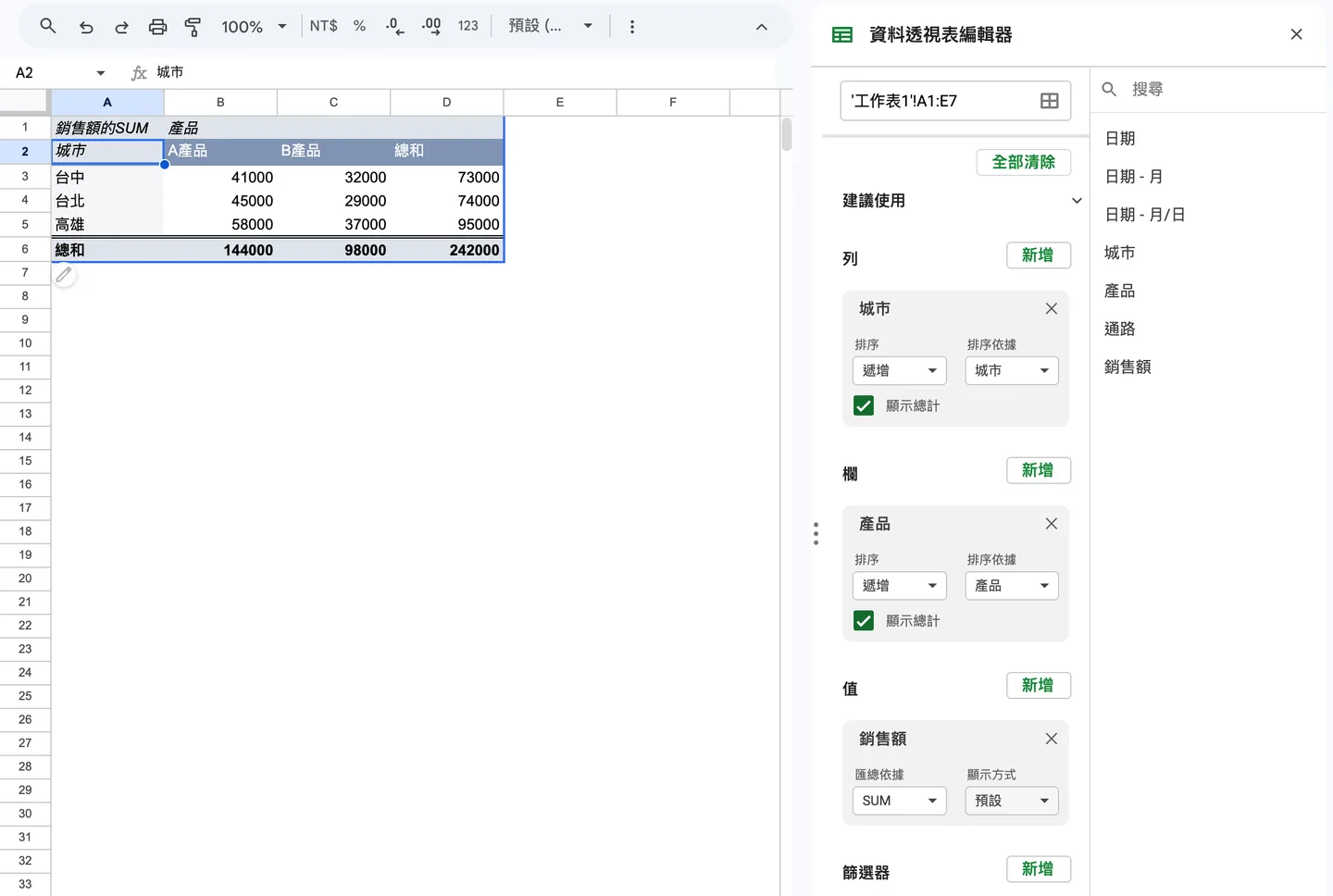Select the 日期 - 月/日 field in the list

coord(1145,215)
